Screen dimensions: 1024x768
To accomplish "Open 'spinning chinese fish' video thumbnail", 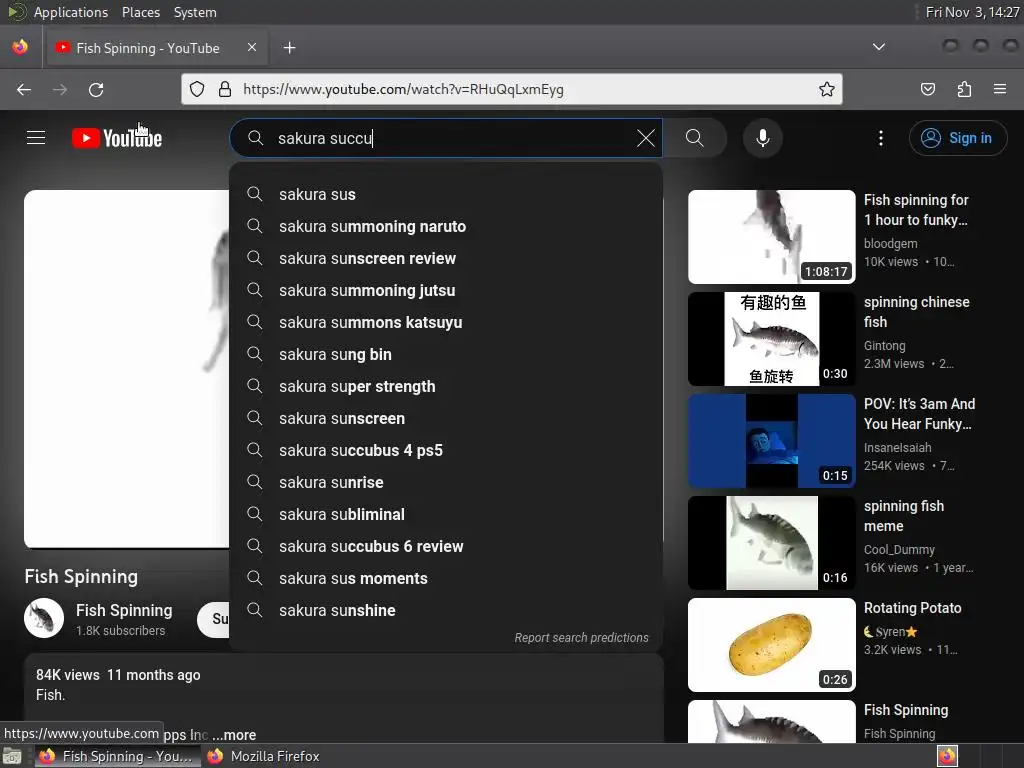I will pos(771,338).
